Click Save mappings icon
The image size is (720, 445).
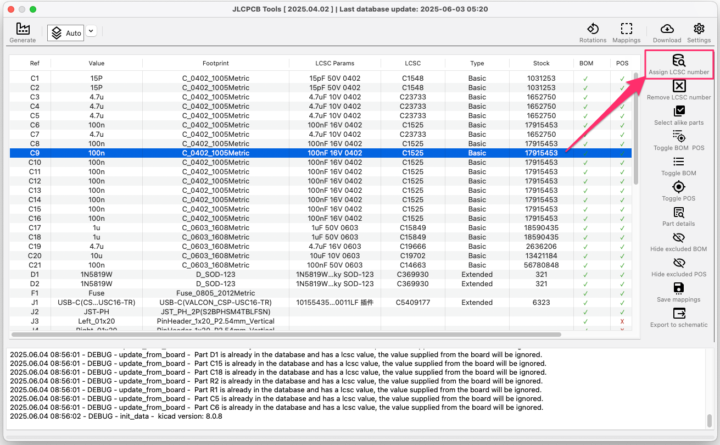click(679, 291)
